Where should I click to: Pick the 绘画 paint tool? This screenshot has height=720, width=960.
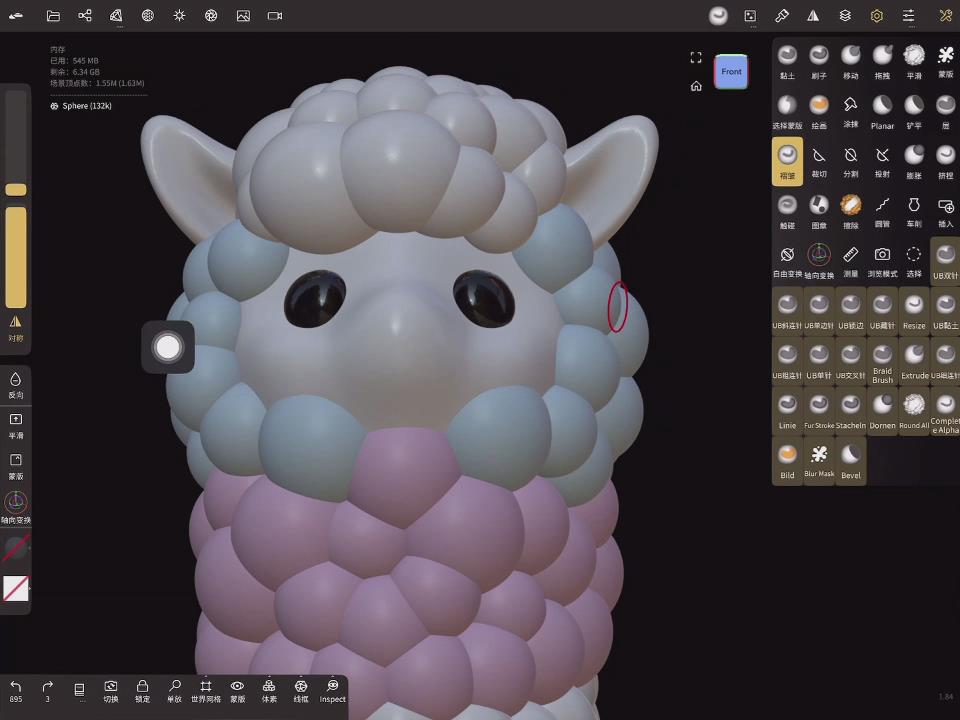819,112
